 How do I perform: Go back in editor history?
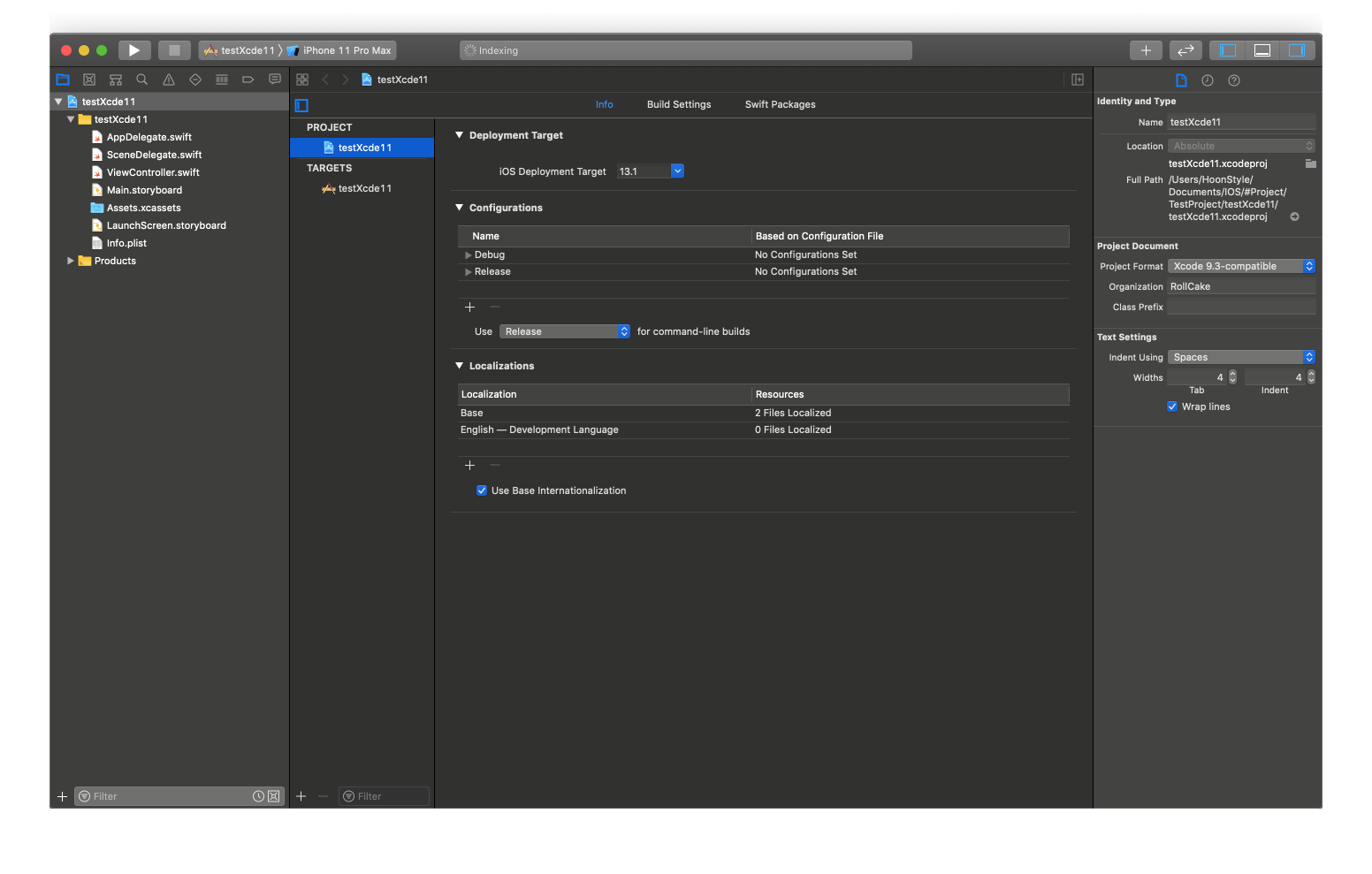point(325,80)
